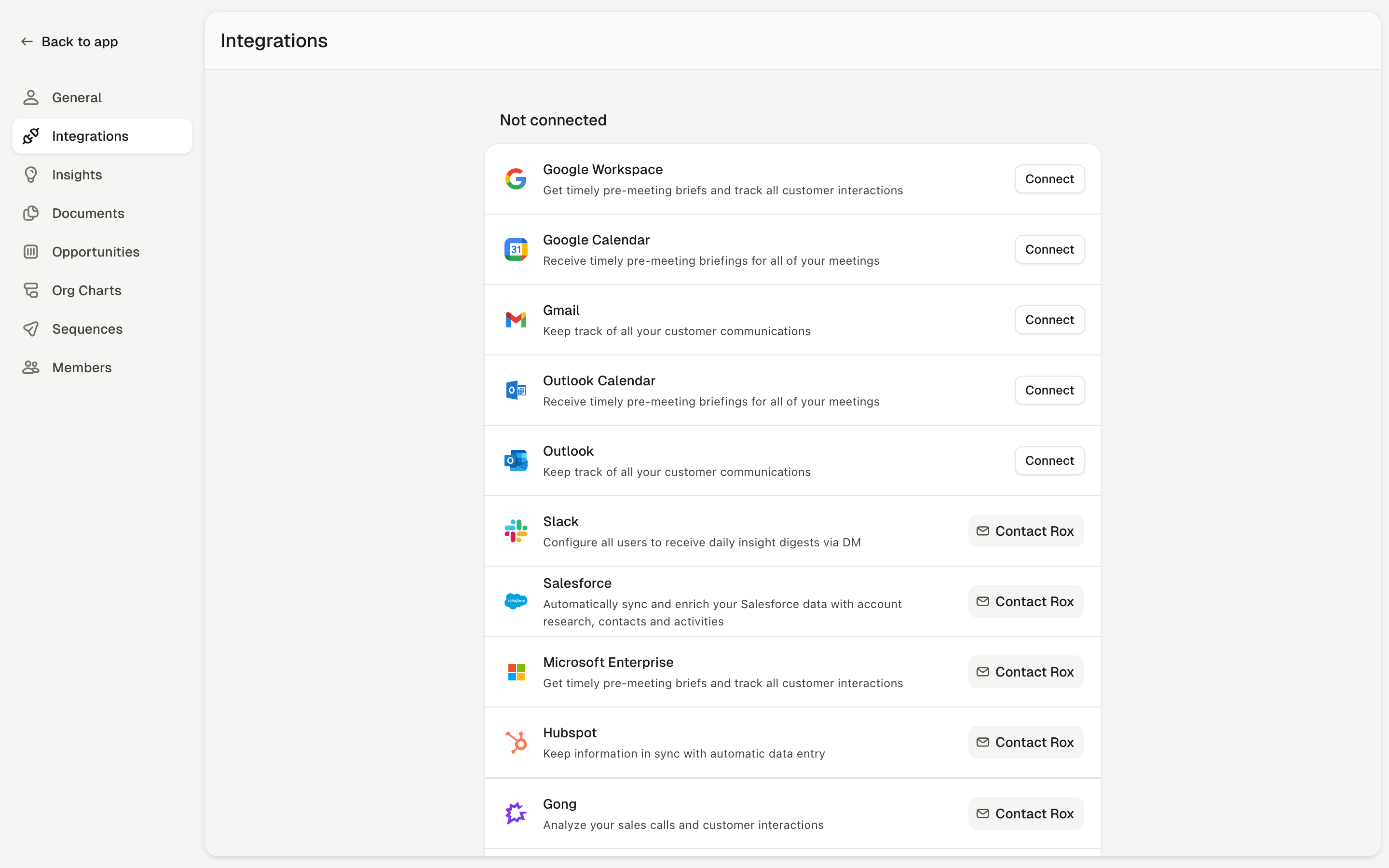Connect Gmail integration
Screen dimensions: 1389x868
(1049, 320)
